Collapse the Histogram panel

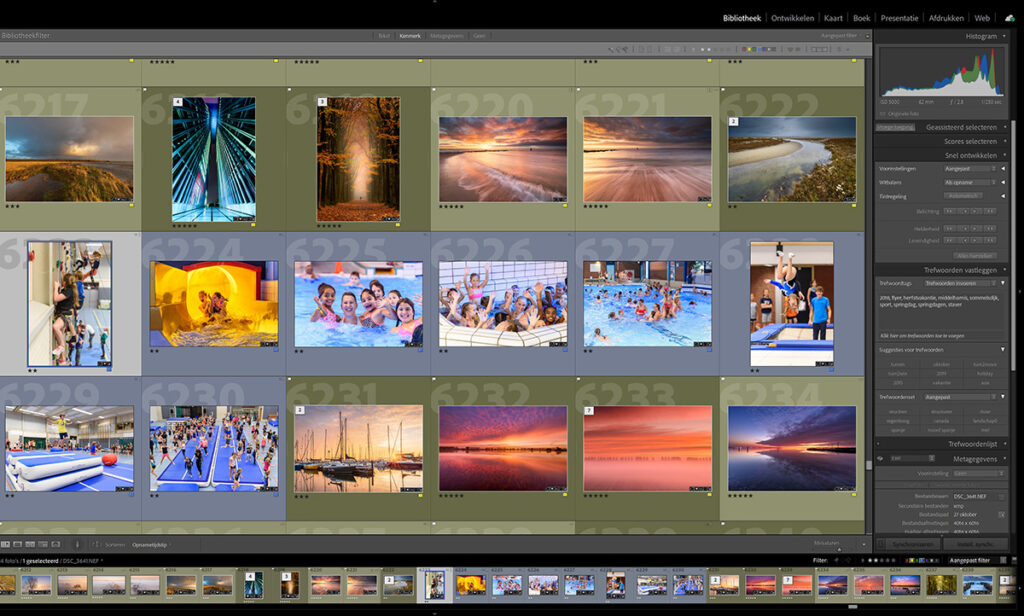point(1004,36)
